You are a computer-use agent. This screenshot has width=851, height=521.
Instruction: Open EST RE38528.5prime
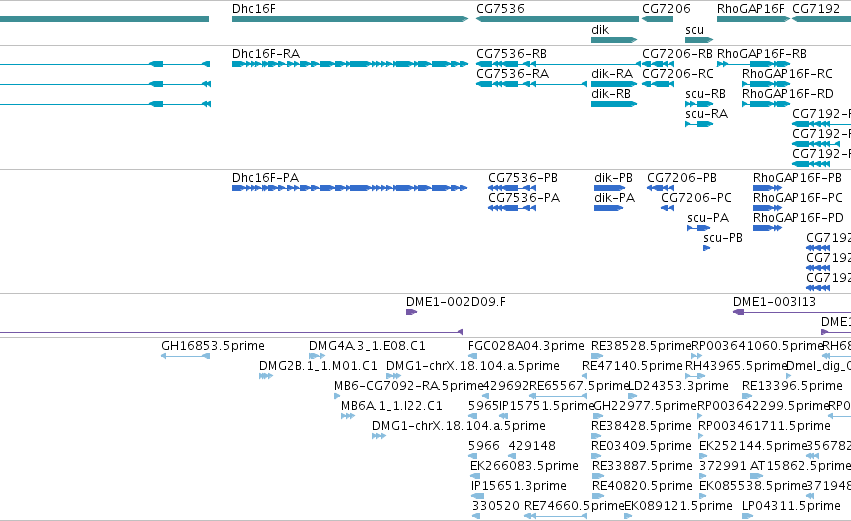tap(597, 356)
